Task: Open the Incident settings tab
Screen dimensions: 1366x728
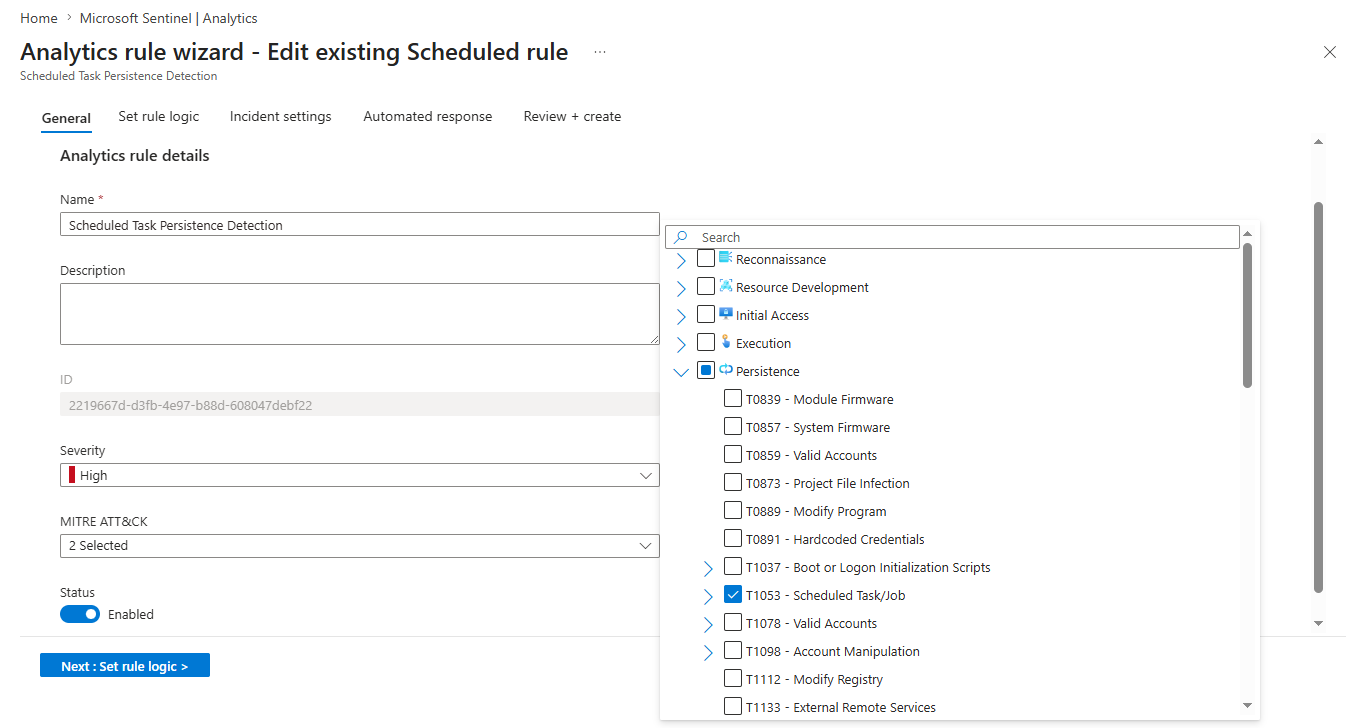Action: [x=281, y=116]
